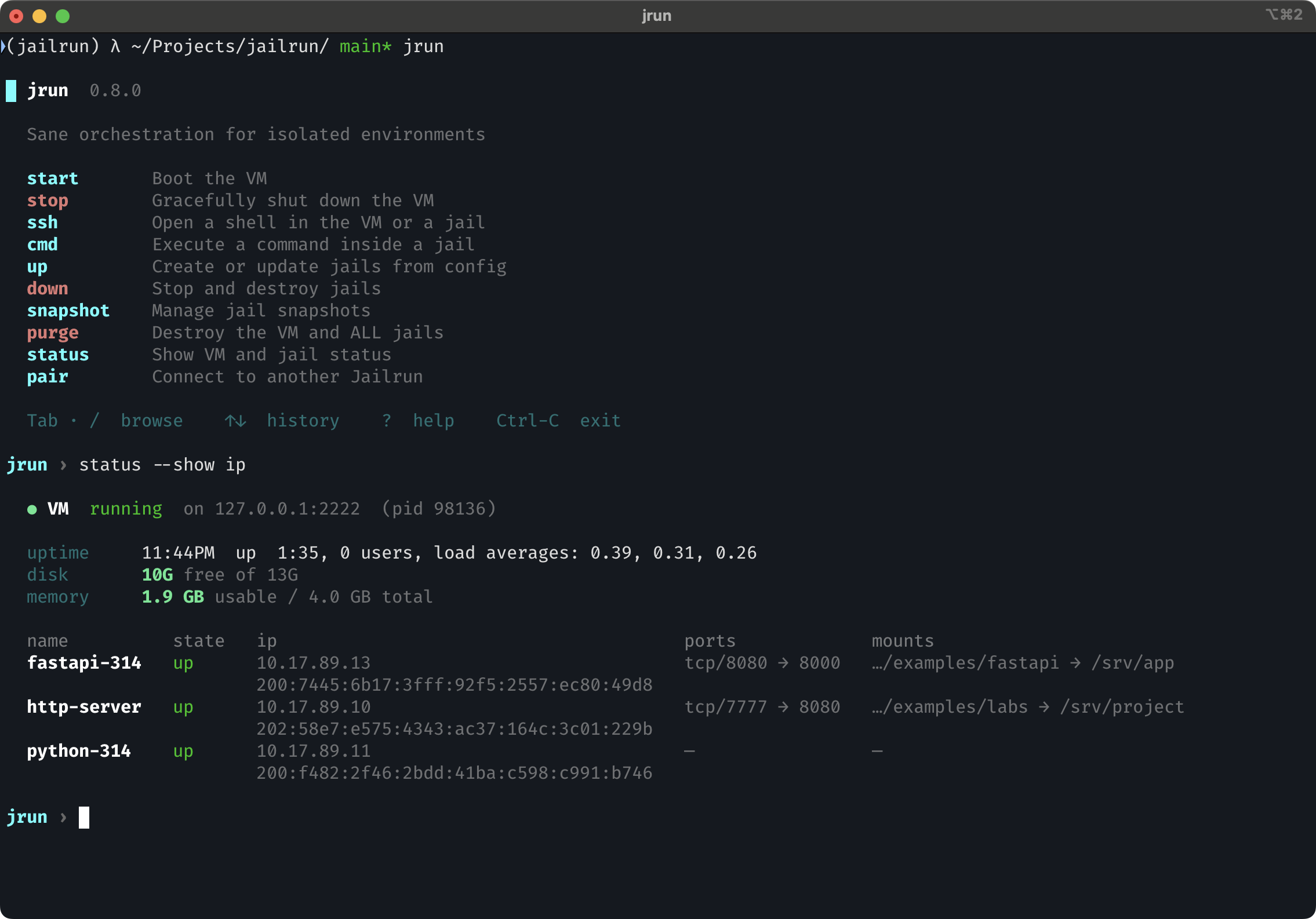Click the 'main*' git branch indicator
Viewport: 1316px width, 919px height.
tap(366, 46)
